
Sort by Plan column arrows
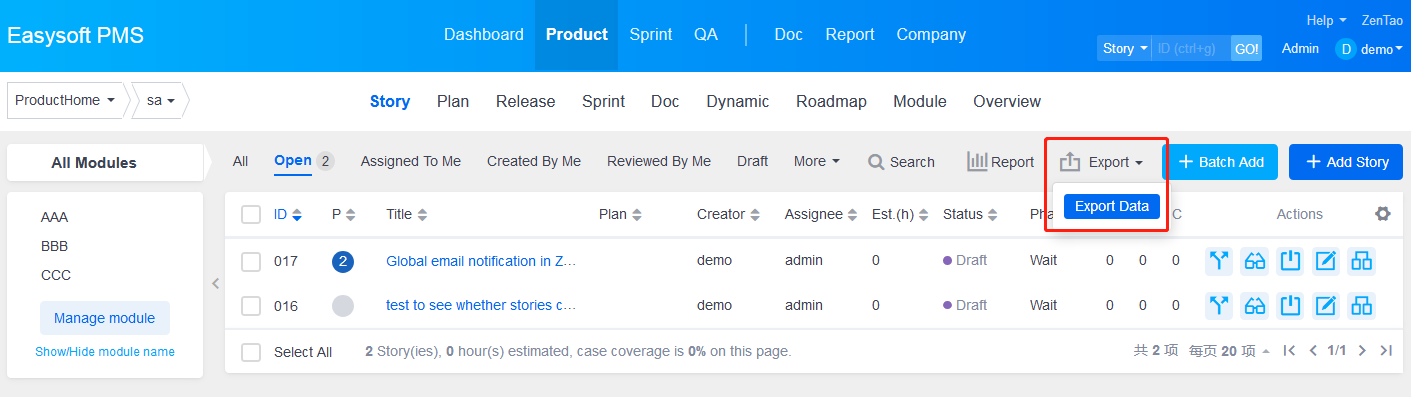click(637, 214)
